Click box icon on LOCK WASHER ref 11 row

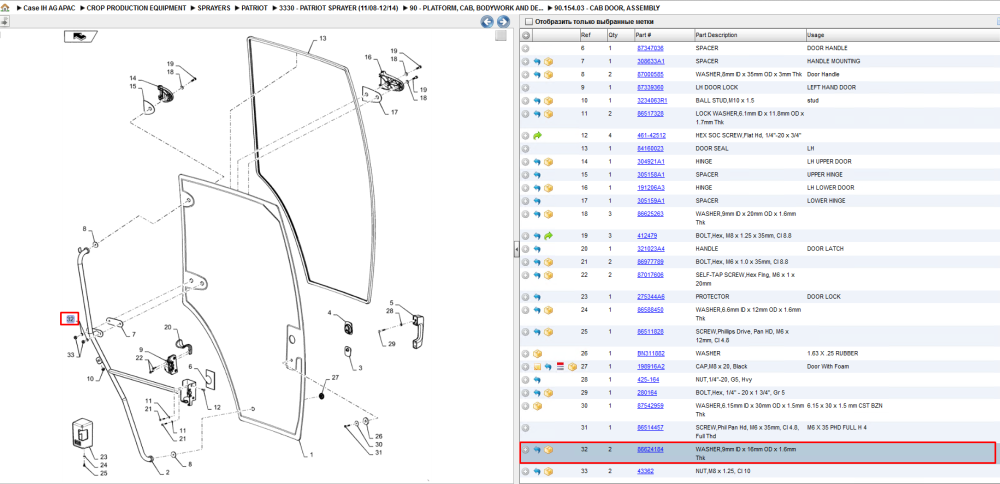coord(548,114)
